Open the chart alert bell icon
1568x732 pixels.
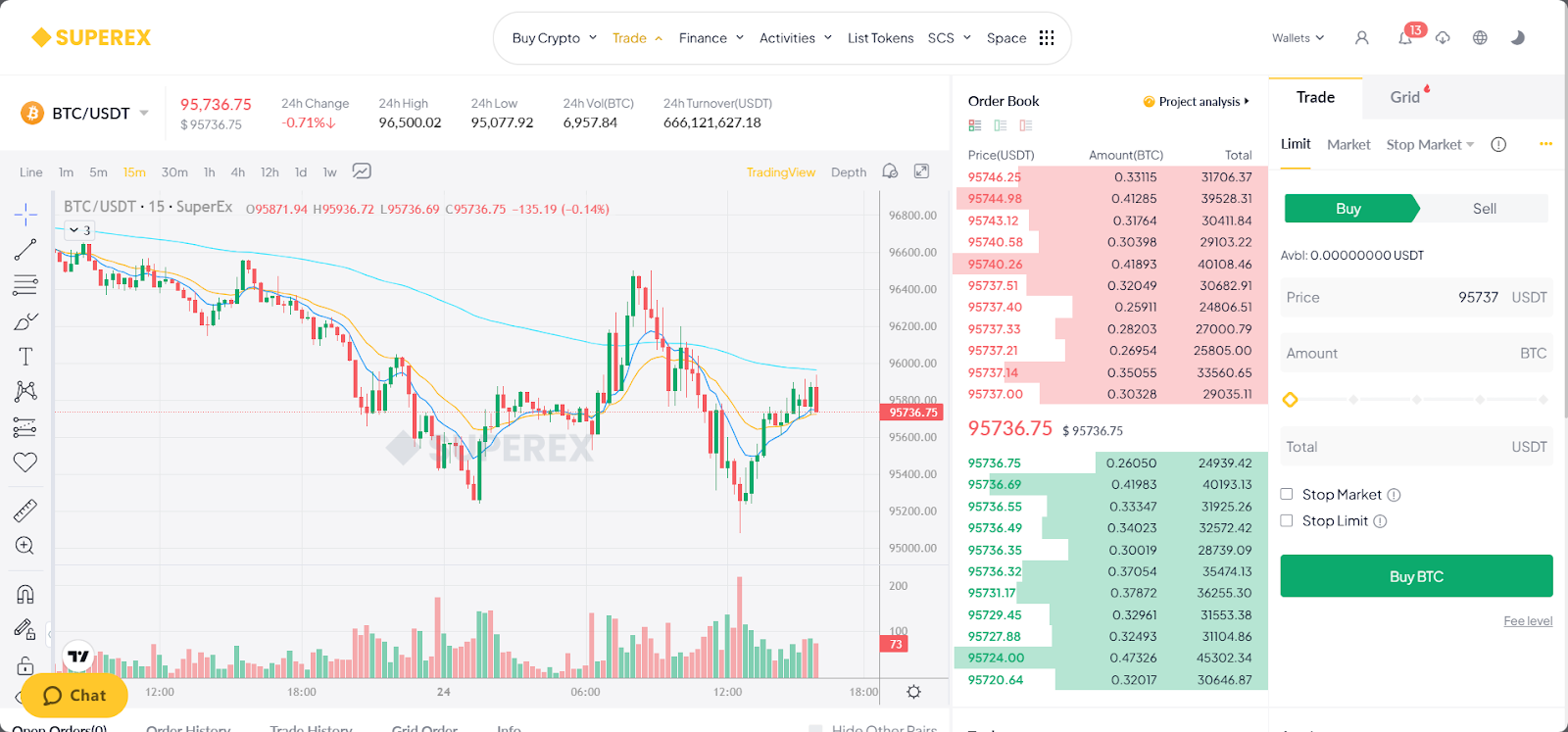click(x=890, y=171)
